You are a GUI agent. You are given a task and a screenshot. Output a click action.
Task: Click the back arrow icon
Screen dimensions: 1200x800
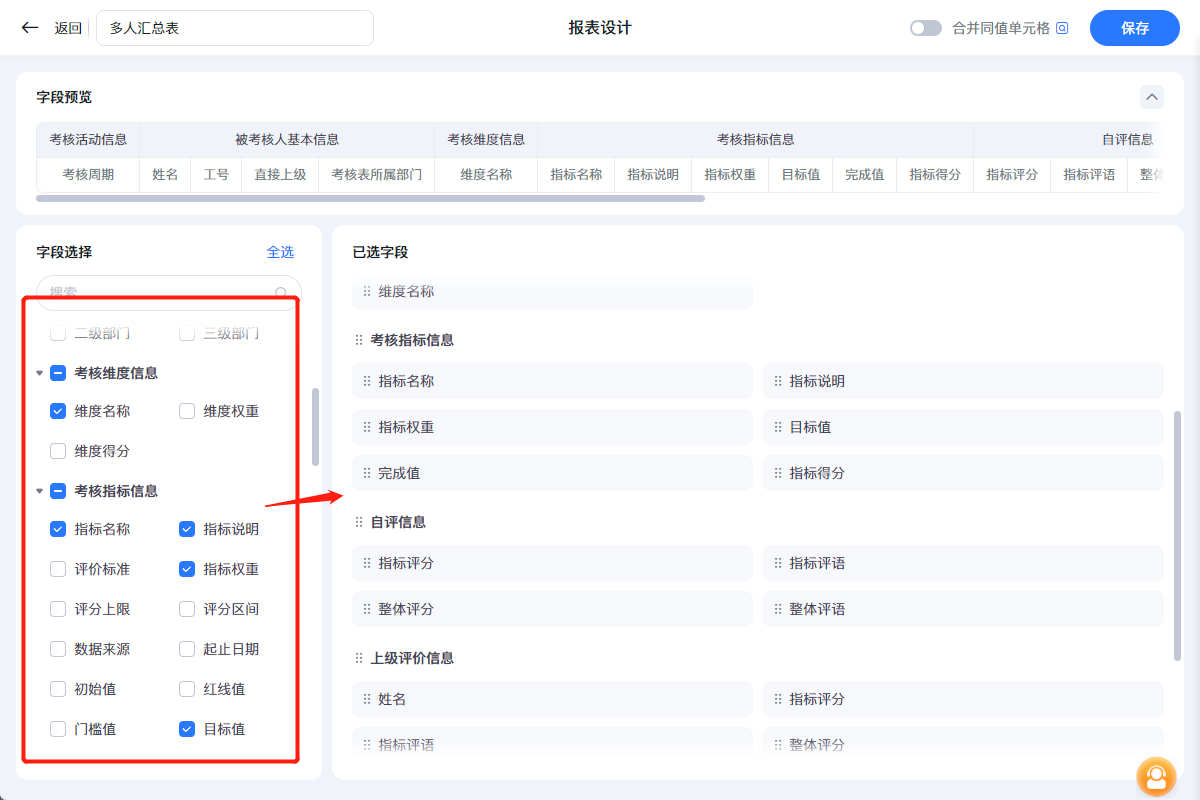click(x=30, y=28)
